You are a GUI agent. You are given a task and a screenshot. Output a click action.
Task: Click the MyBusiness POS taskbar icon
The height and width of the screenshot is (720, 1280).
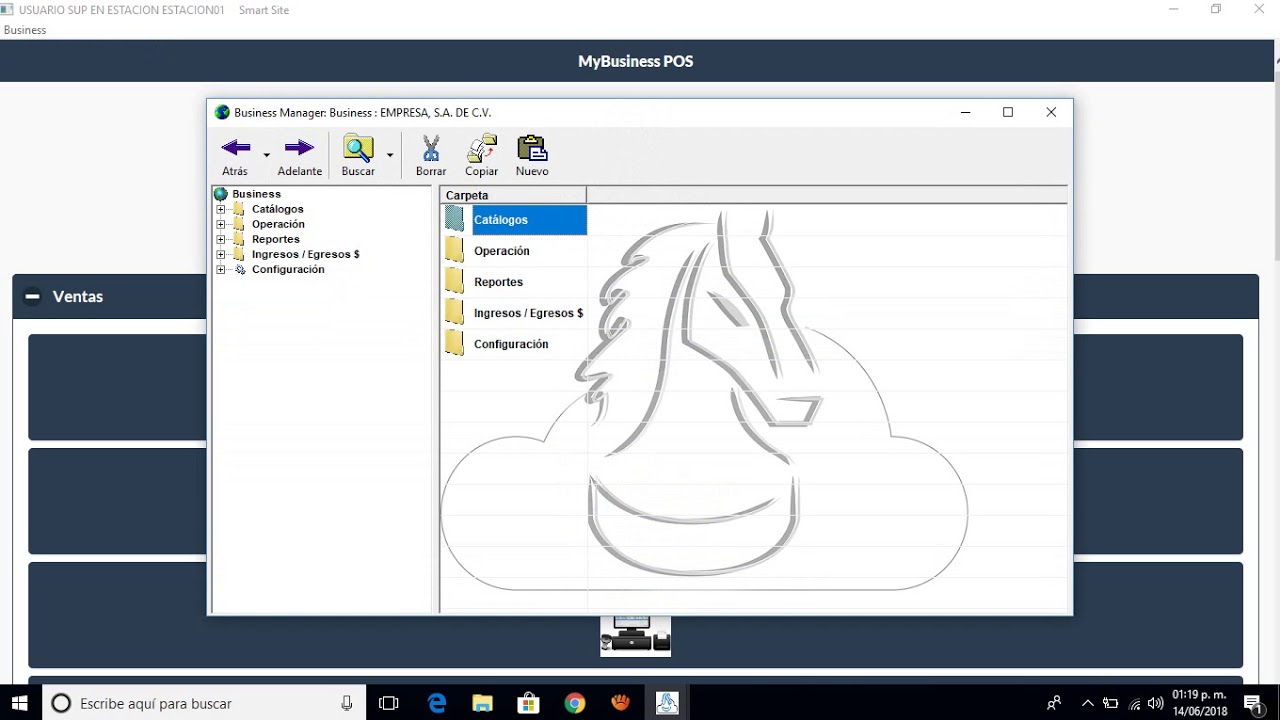pos(667,703)
